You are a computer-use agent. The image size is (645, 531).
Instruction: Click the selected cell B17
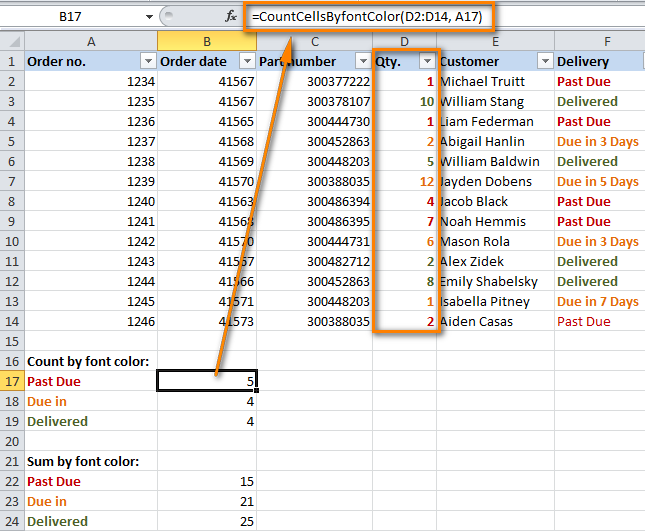[x=207, y=381]
